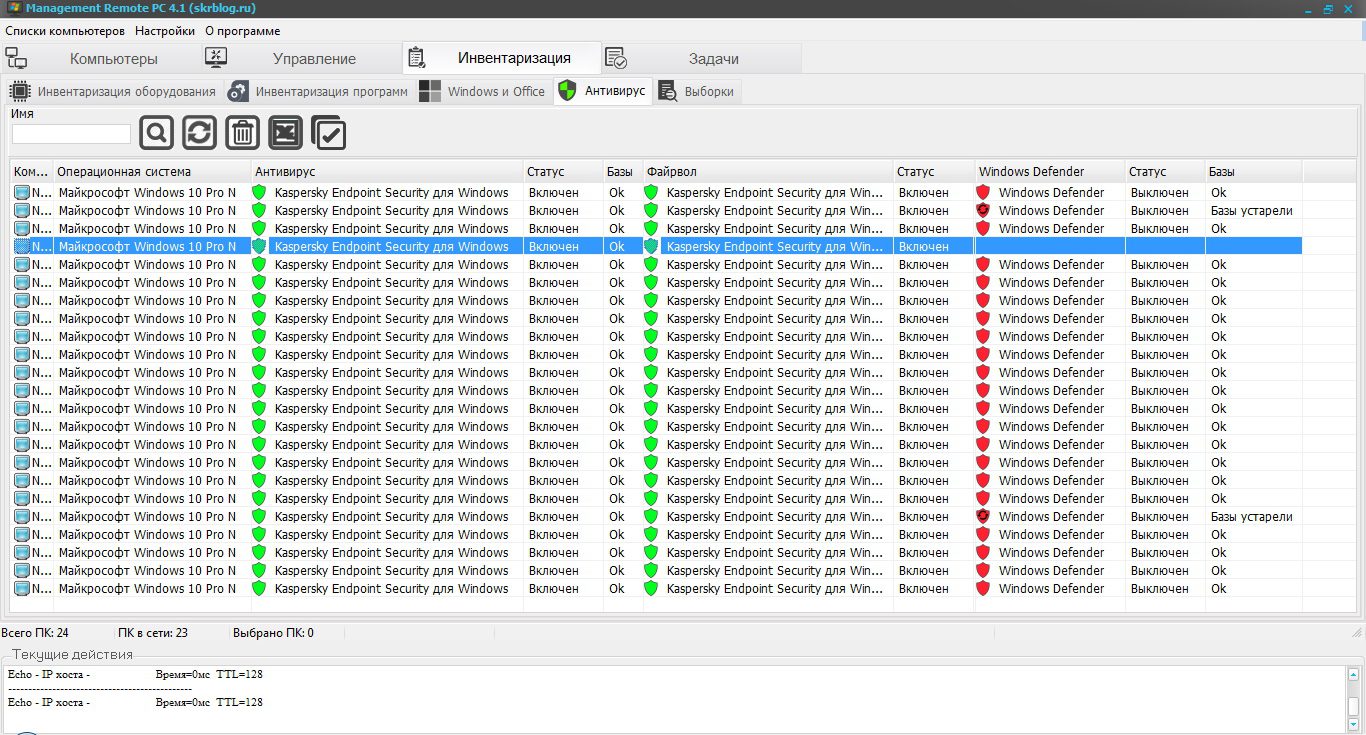Click the status bar resize grip
Screen dimensions: 1366x735
pos(1357,633)
